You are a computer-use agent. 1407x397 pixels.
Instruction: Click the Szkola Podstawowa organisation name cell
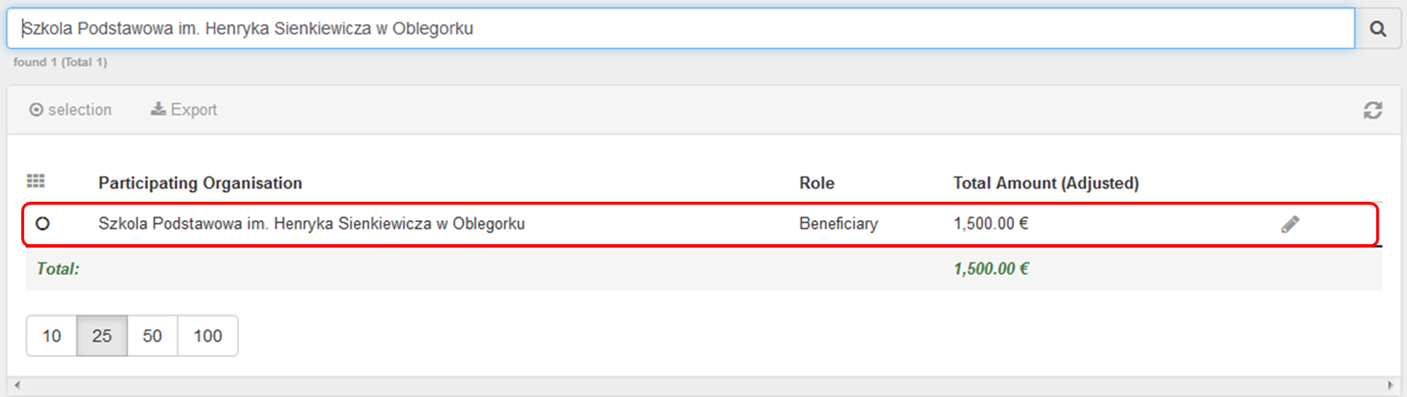click(312, 224)
